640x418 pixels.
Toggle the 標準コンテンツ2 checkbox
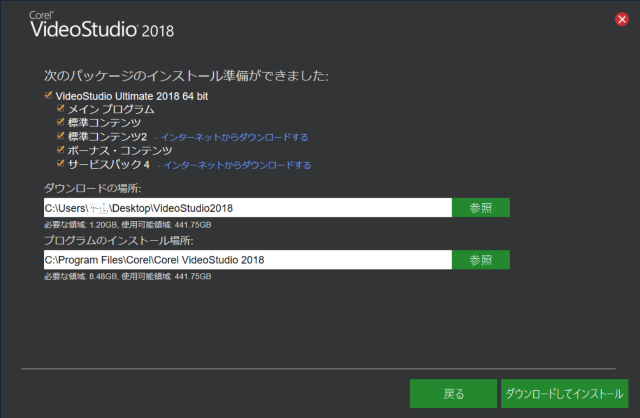[x=60, y=136]
